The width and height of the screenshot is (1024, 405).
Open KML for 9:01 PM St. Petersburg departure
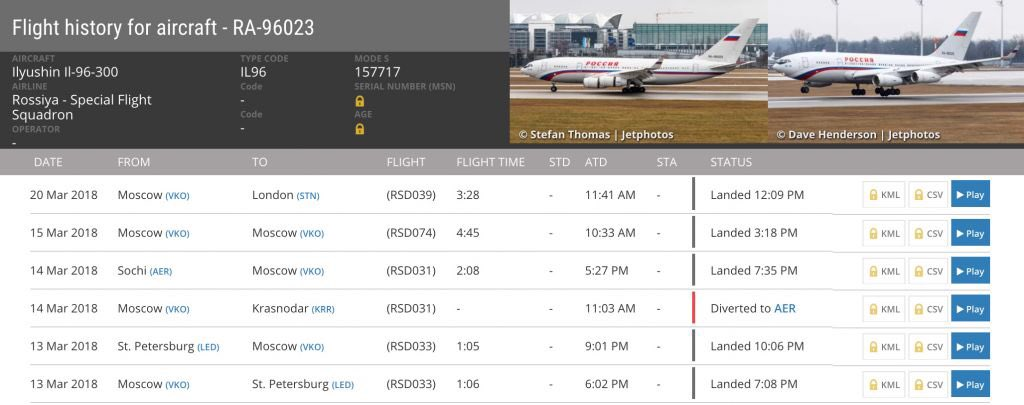pos(884,346)
